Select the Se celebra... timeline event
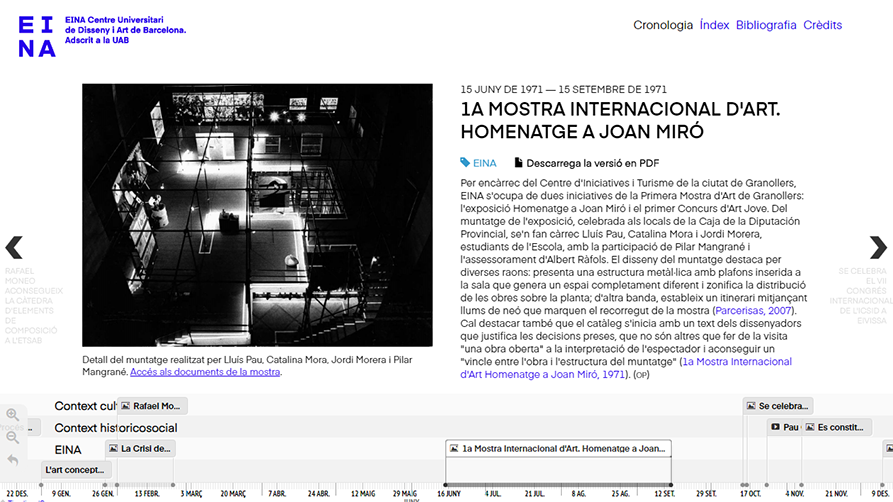The image size is (893, 502). [x=778, y=406]
